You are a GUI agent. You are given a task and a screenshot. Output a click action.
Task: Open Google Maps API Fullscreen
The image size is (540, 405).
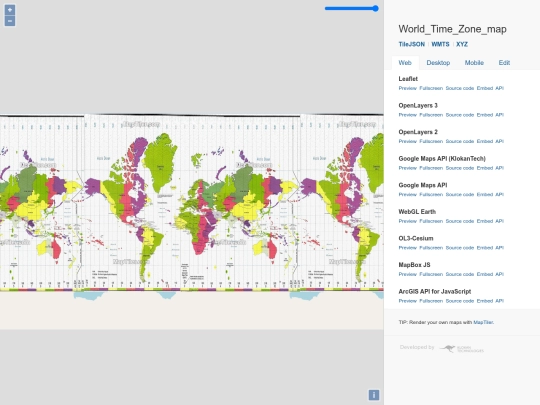click(431, 194)
